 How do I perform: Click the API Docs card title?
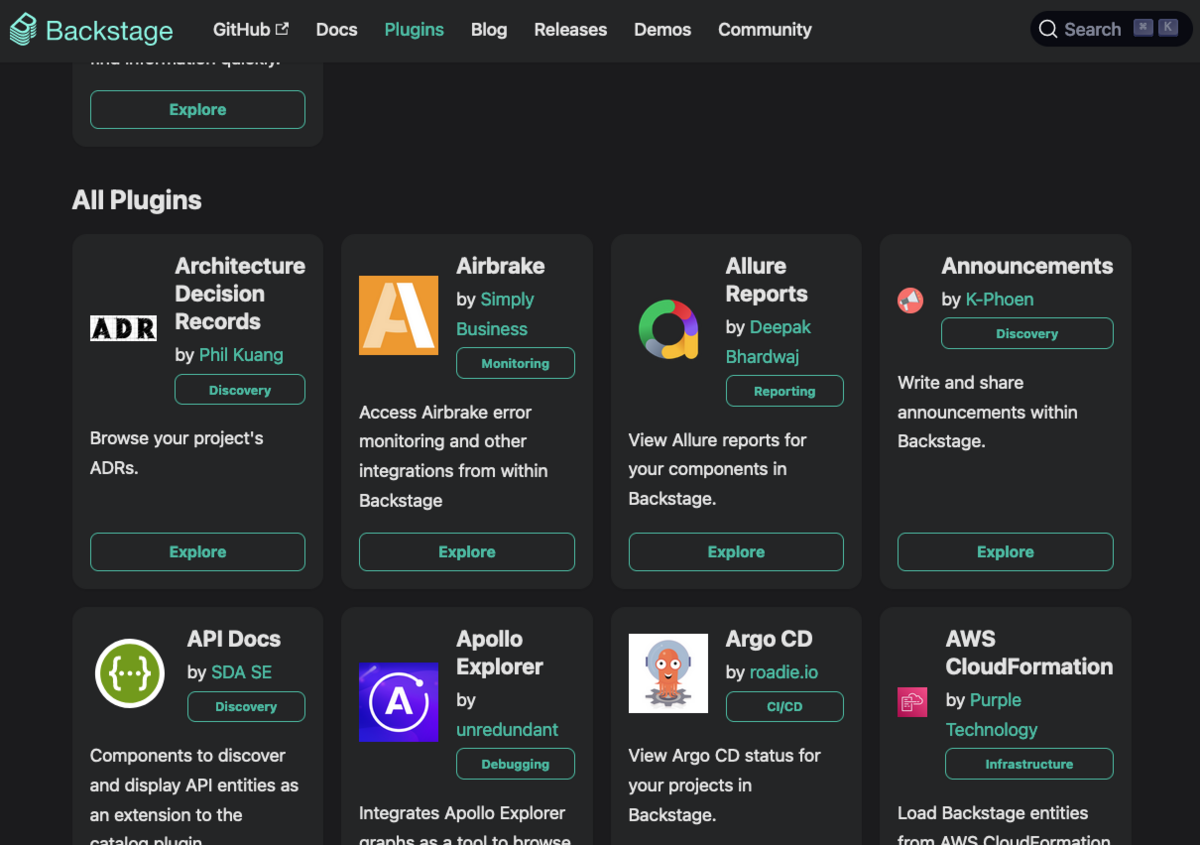pyautogui.click(x=234, y=639)
